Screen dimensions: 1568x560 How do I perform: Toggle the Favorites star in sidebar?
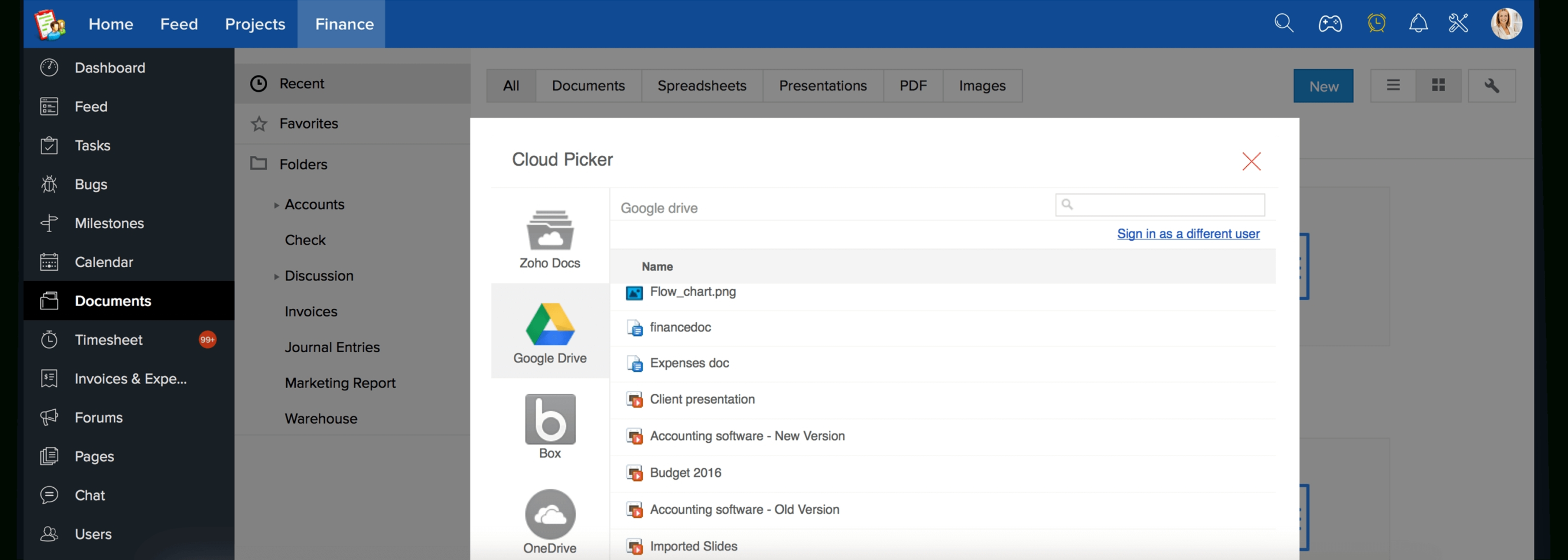pos(258,124)
